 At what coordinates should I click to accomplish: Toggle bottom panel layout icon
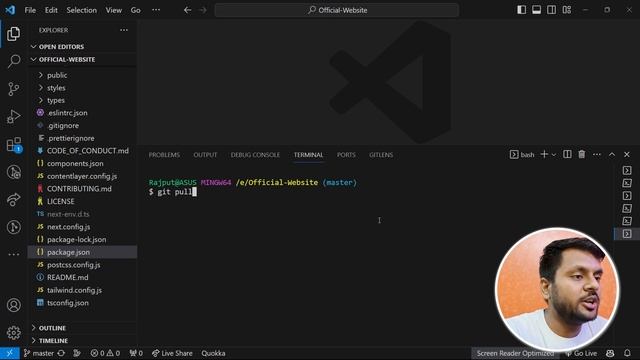coord(536,10)
